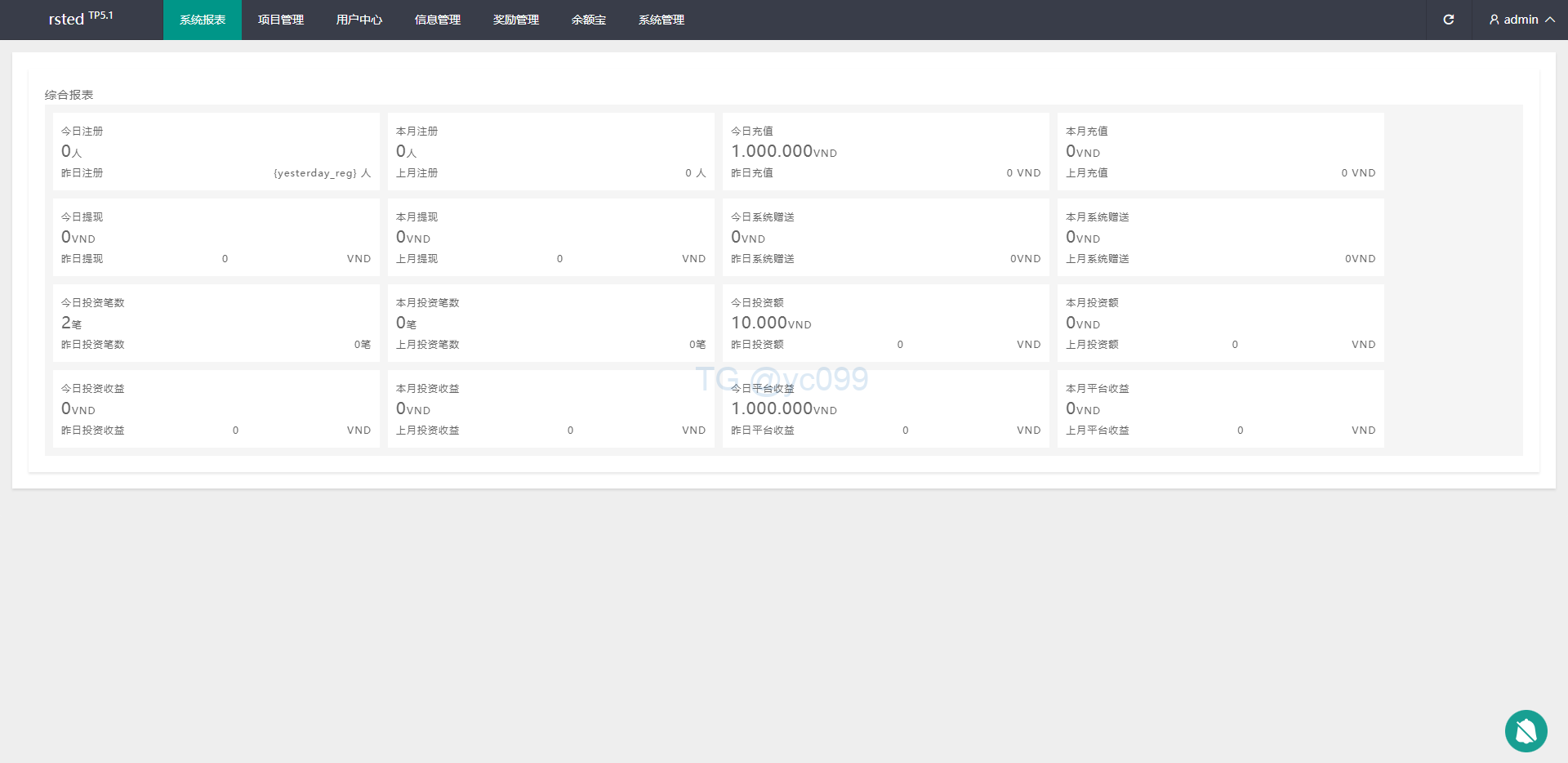The height and width of the screenshot is (763, 1568).
Task: Open the 用户中心 menu
Action: coord(359,20)
